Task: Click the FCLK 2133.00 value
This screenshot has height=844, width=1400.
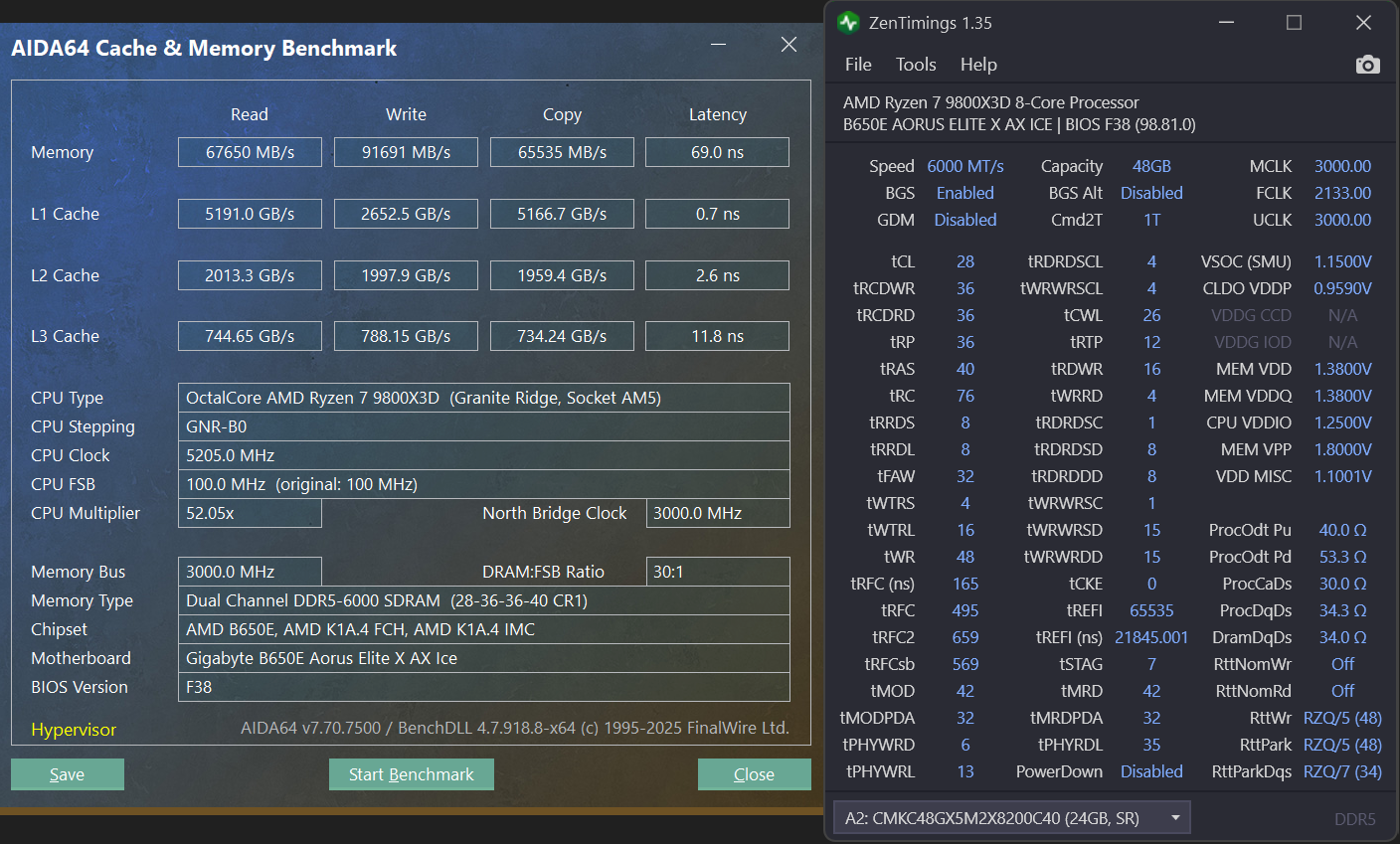Action: pyautogui.click(x=1342, y=193)
